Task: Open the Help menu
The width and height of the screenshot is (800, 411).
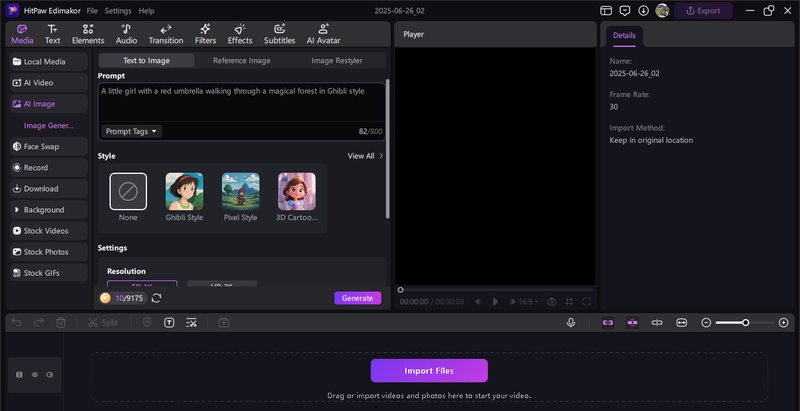Action: 146,11
